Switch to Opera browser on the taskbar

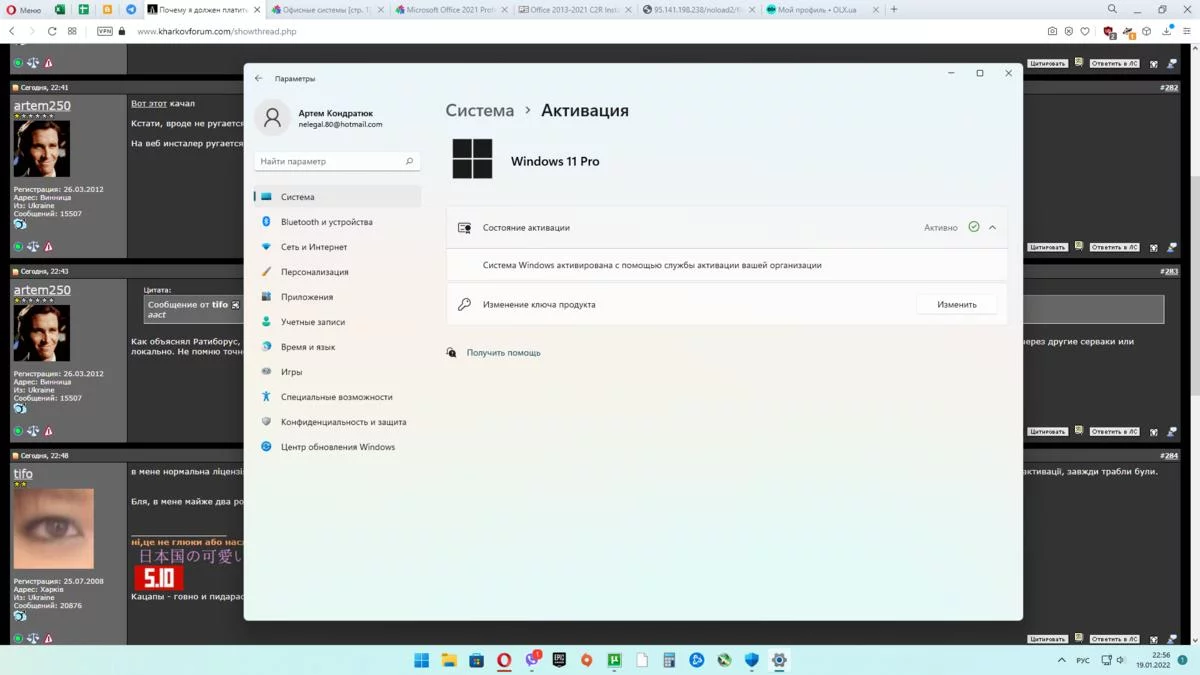pos(504,660)
